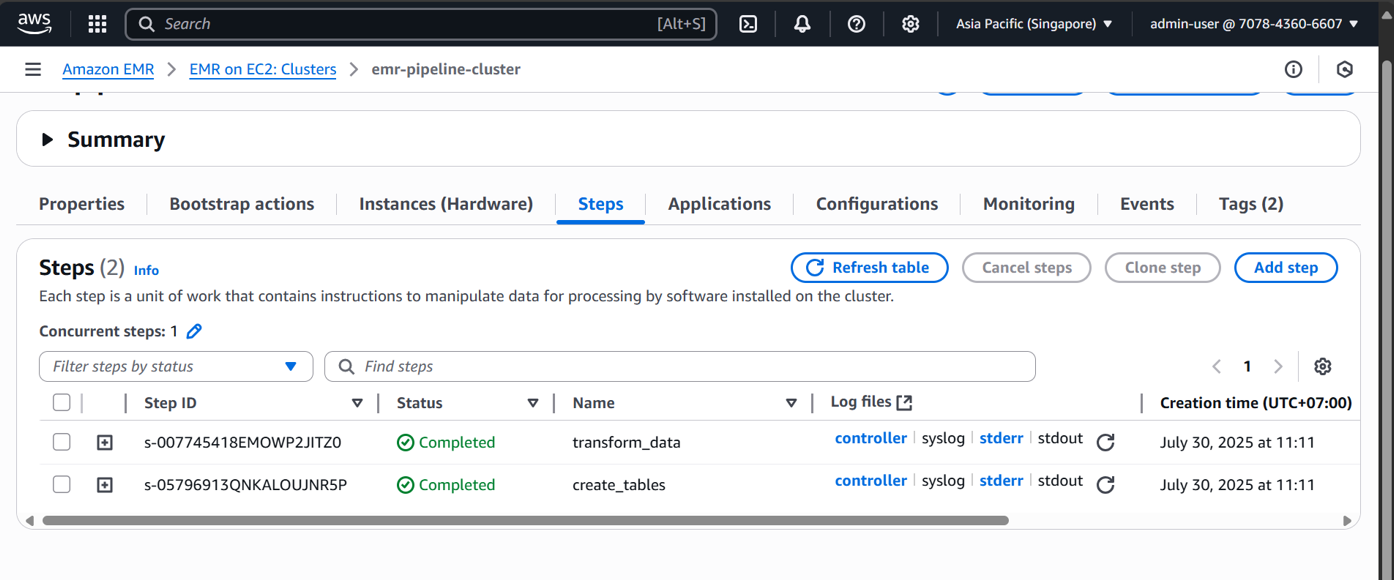The width and height of the screenshot is (1394, 580).
Task: Expand the create_tables step row details
Action: click(105, 484)
